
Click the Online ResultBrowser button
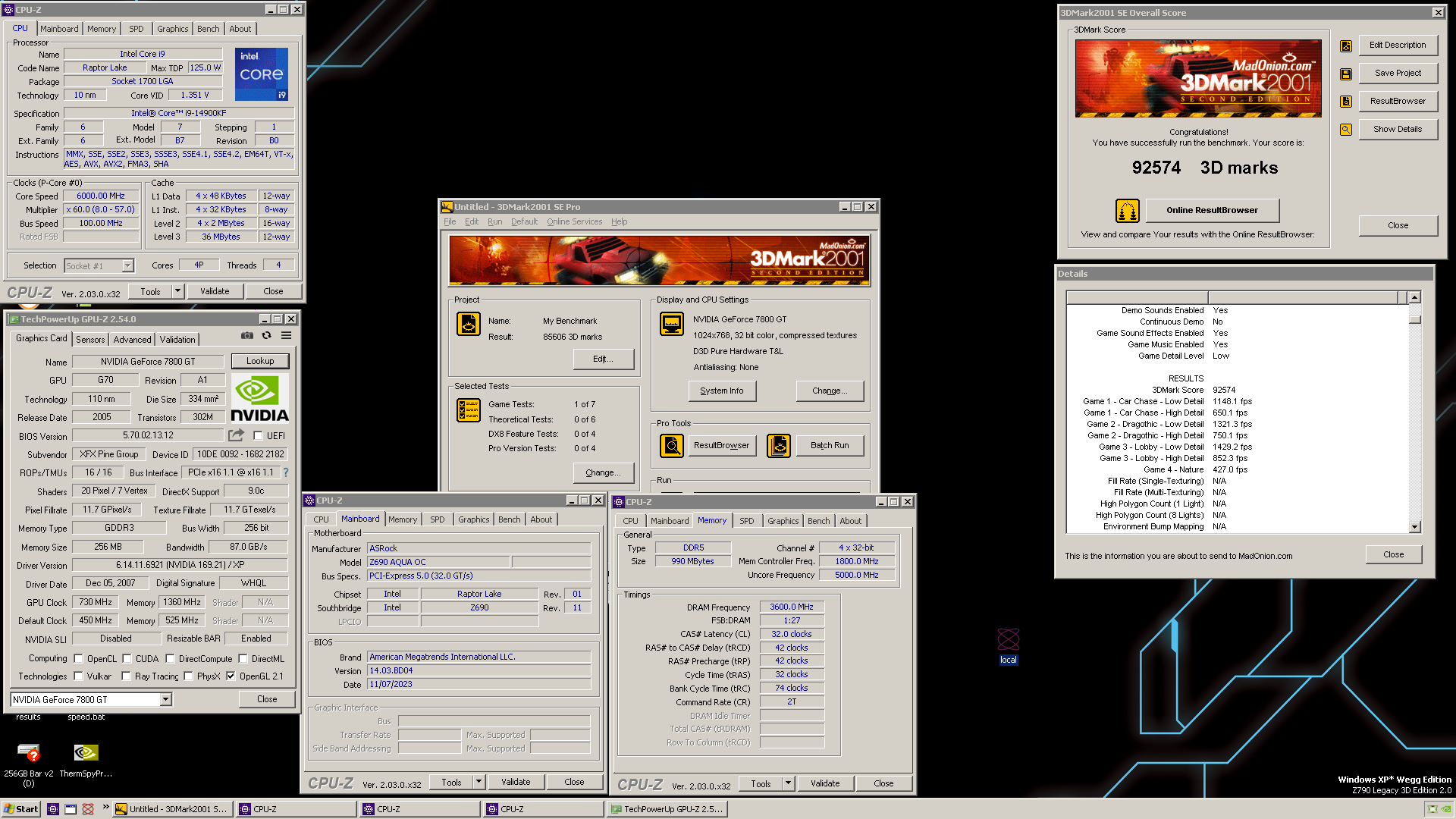tap(1212, 210)
